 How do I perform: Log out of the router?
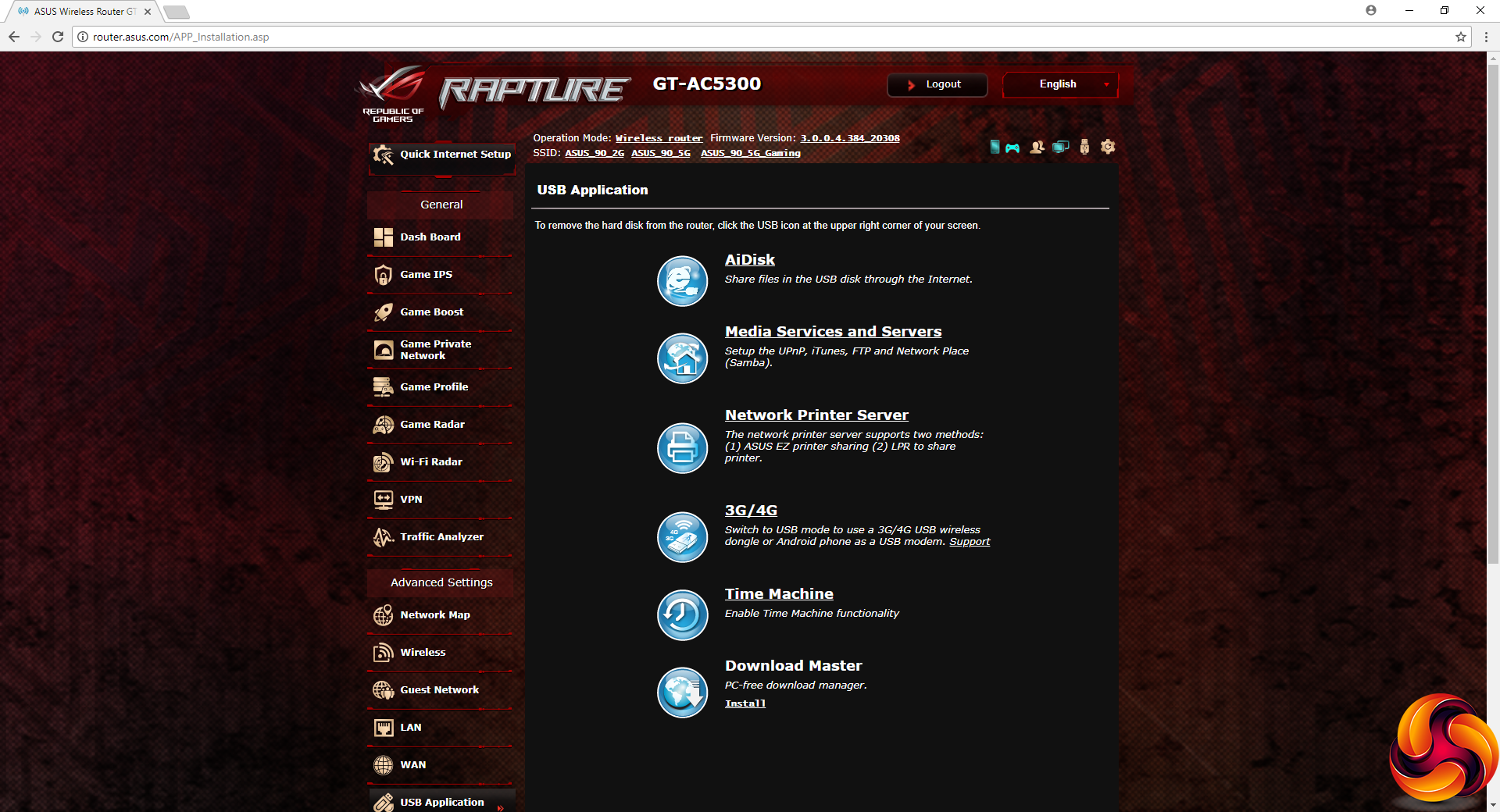point(937,84)
